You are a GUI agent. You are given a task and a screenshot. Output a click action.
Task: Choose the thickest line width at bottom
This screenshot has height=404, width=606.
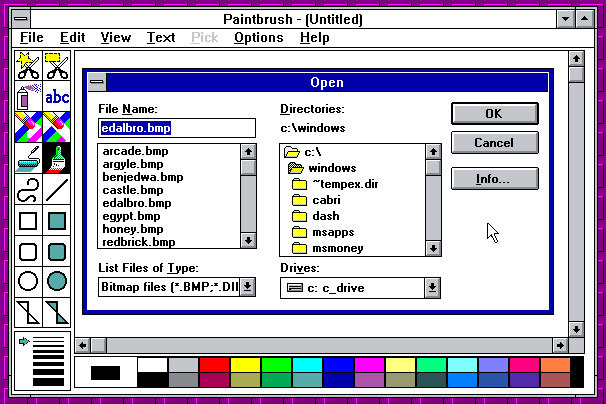coord(48,382)
